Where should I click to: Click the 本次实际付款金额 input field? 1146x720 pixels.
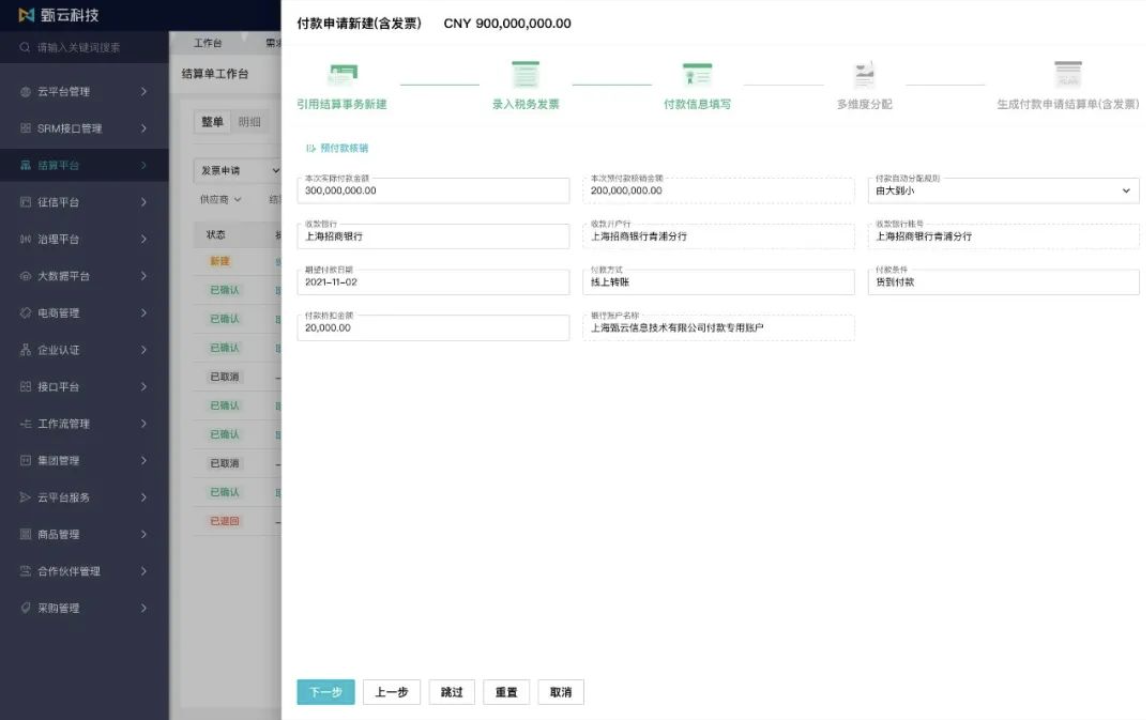pos(433,191)
